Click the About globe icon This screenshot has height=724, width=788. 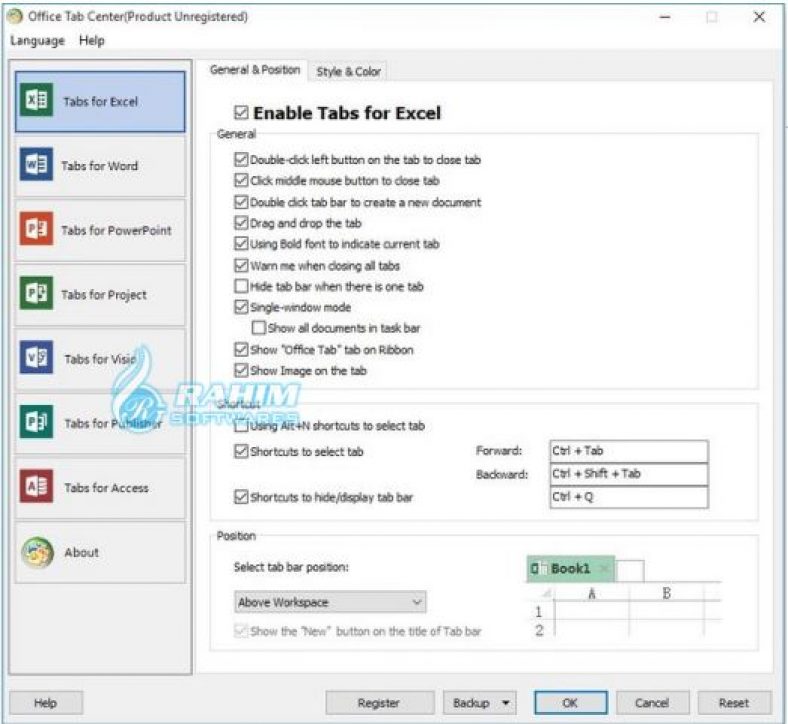[x=37, y=552]
